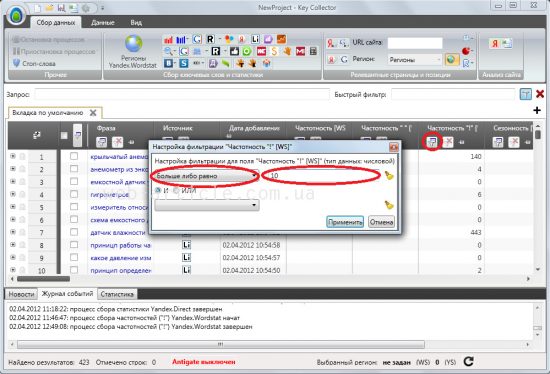The image size is (550, 374).
Task: Check the checkbox for row 1
Action: (x=74, y=156)
